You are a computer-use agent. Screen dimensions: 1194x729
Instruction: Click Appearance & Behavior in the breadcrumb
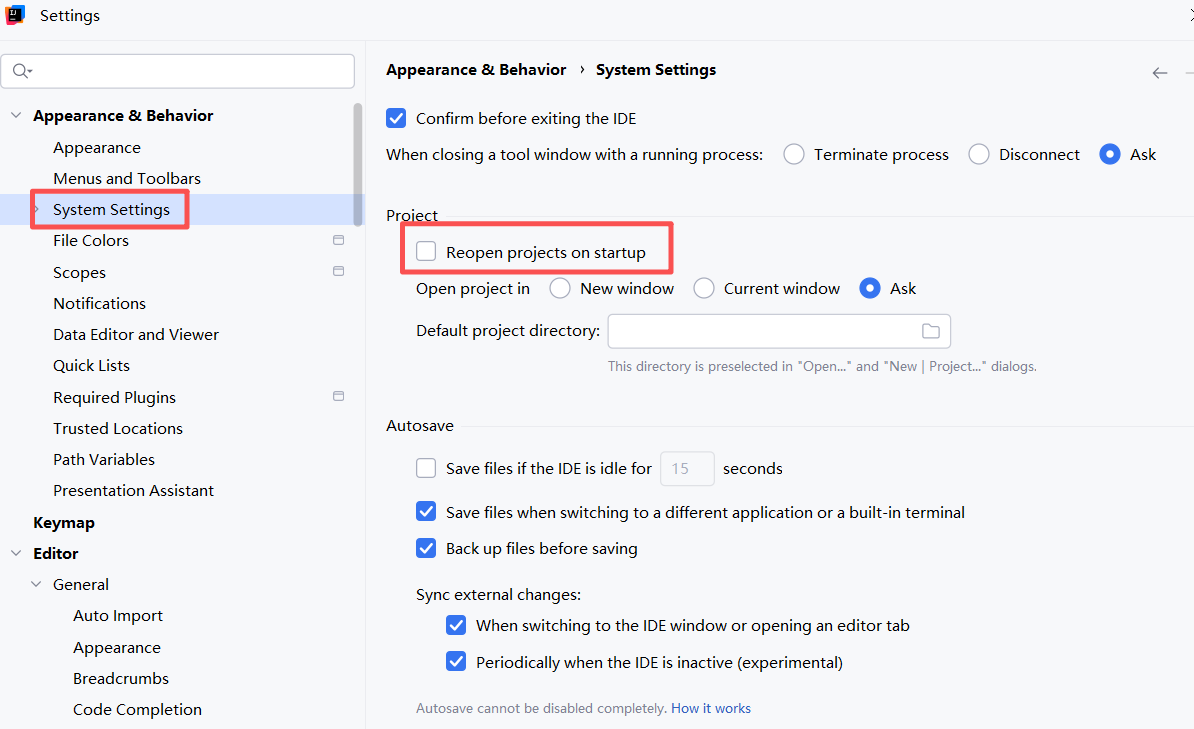coord(476,70)
